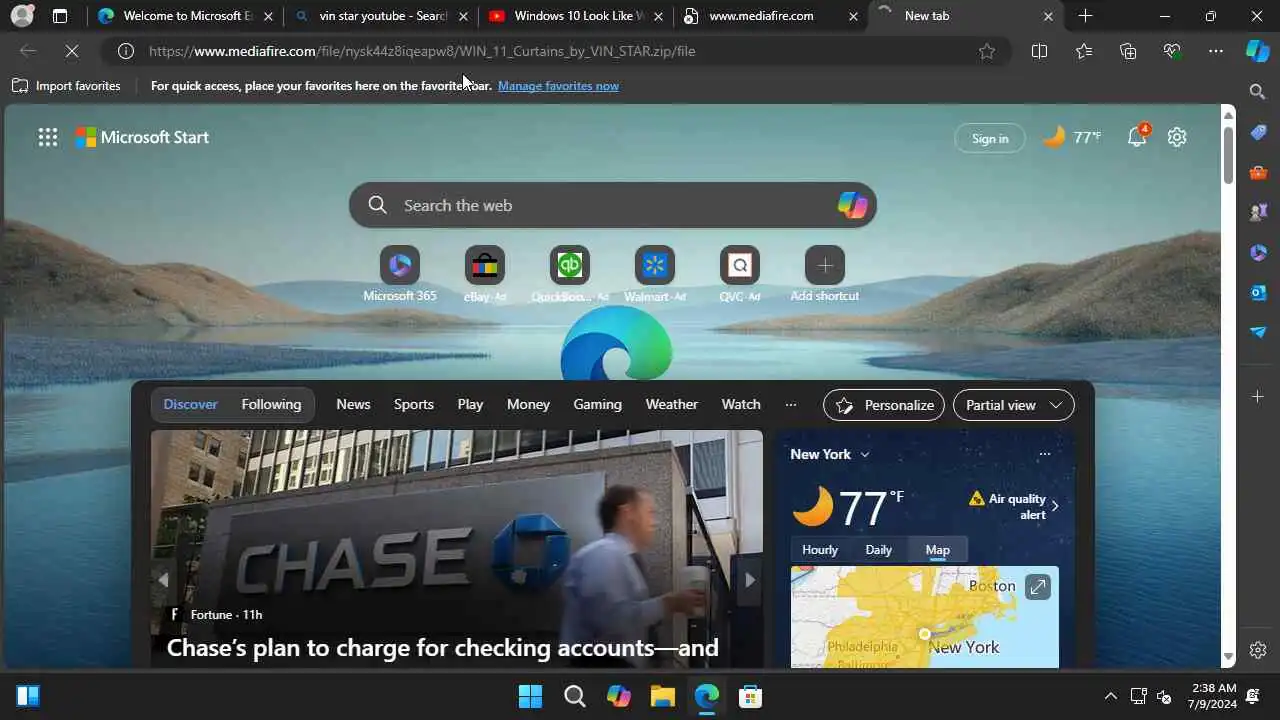Select the Discover feed tab
The width and height of the screenshot is (1280, 720).
pyautogui.click(x=190, y=404)
